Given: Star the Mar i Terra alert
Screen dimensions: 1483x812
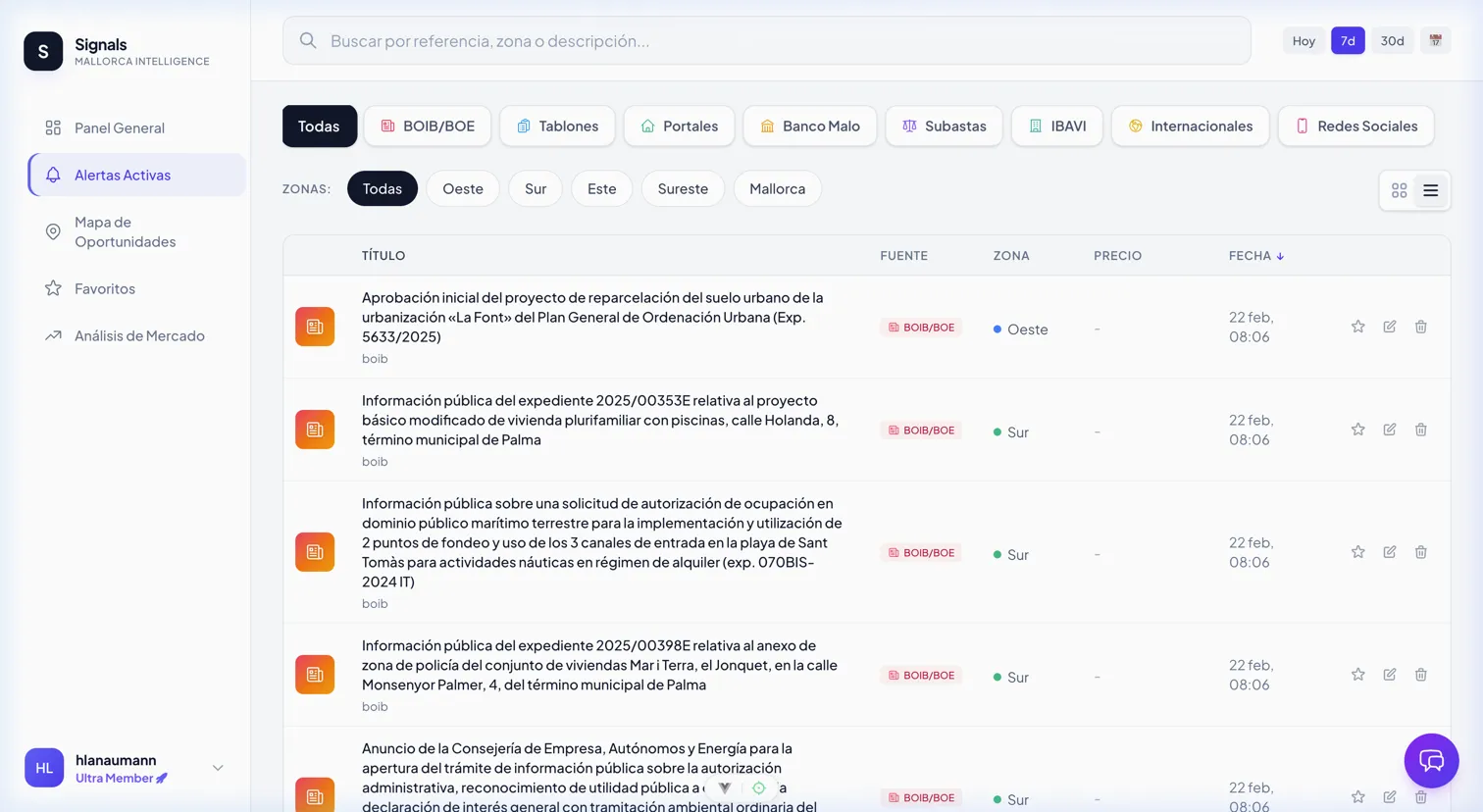Looking at the screenshot, I should coord(1357,675).
